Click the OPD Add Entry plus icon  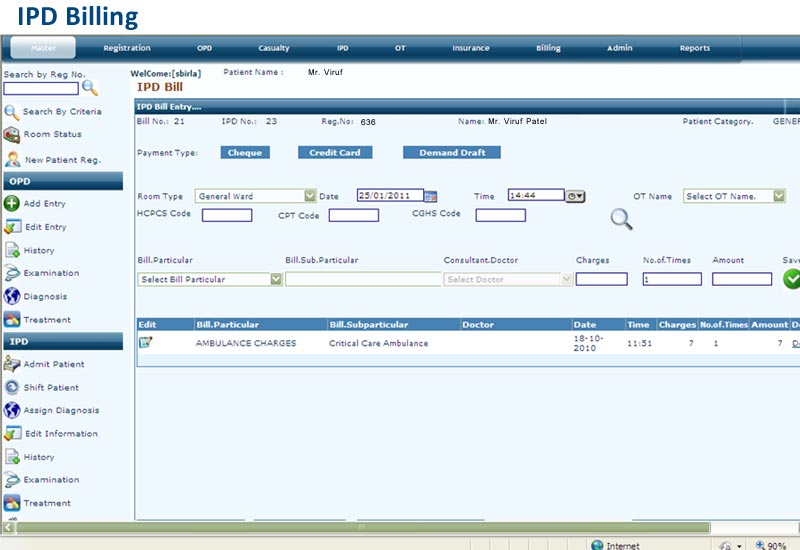pyautogui.click(x=12, y=203)
